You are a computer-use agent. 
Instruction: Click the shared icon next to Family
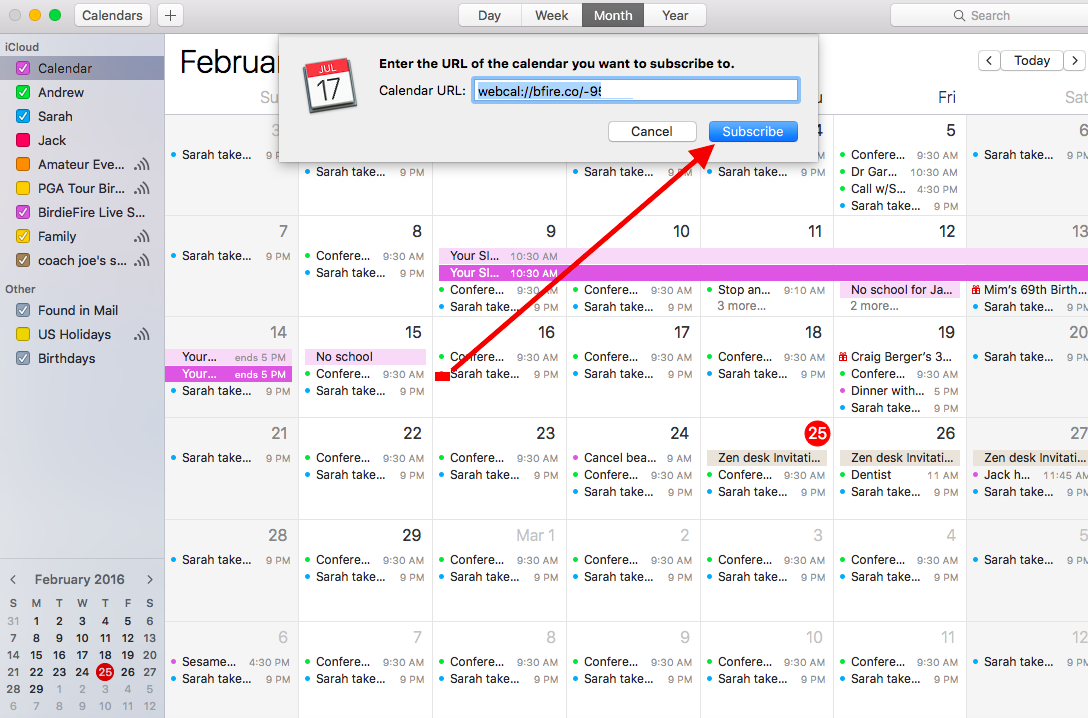click(x=142, y=237)
